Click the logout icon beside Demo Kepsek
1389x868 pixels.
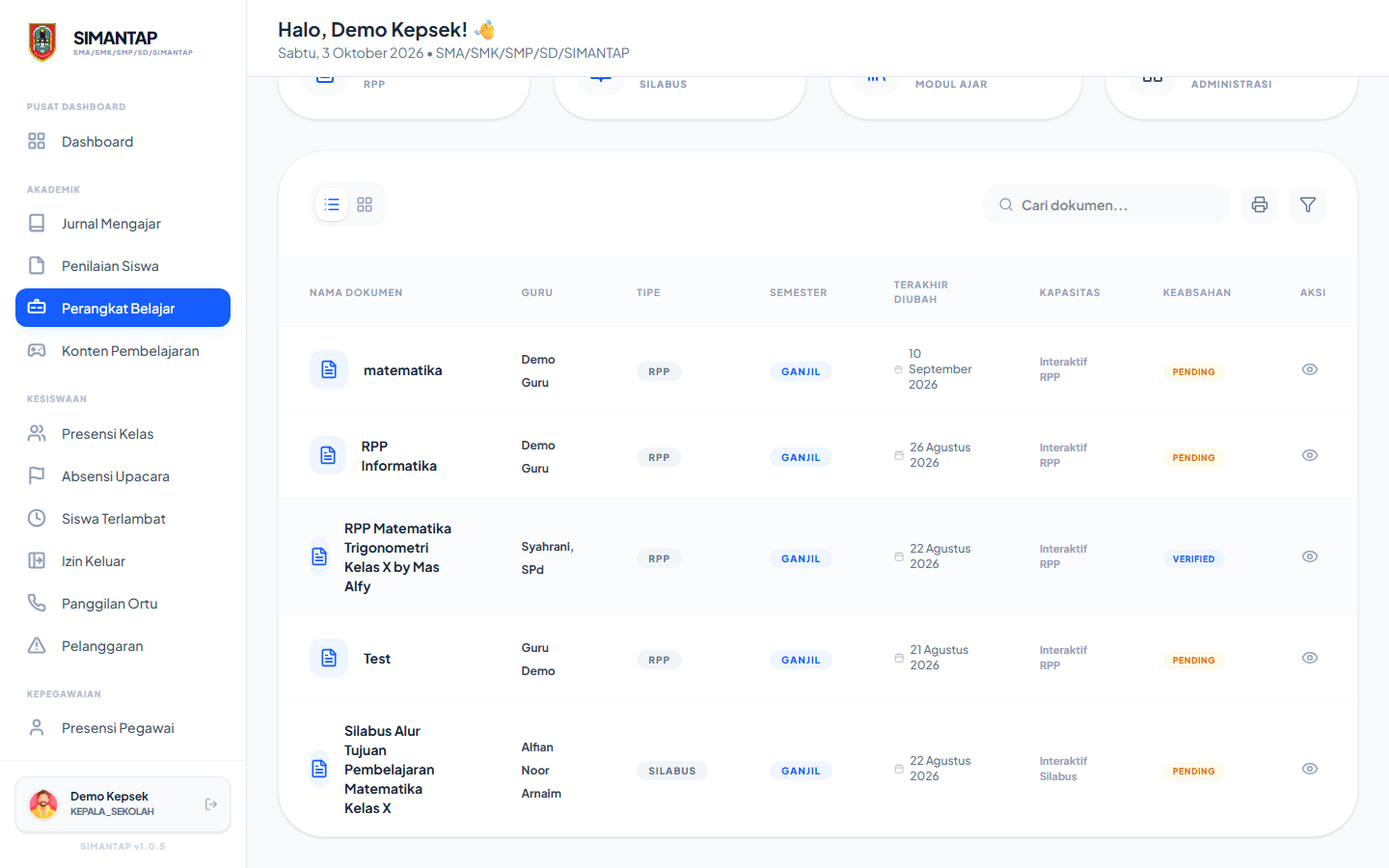point(211,804)
